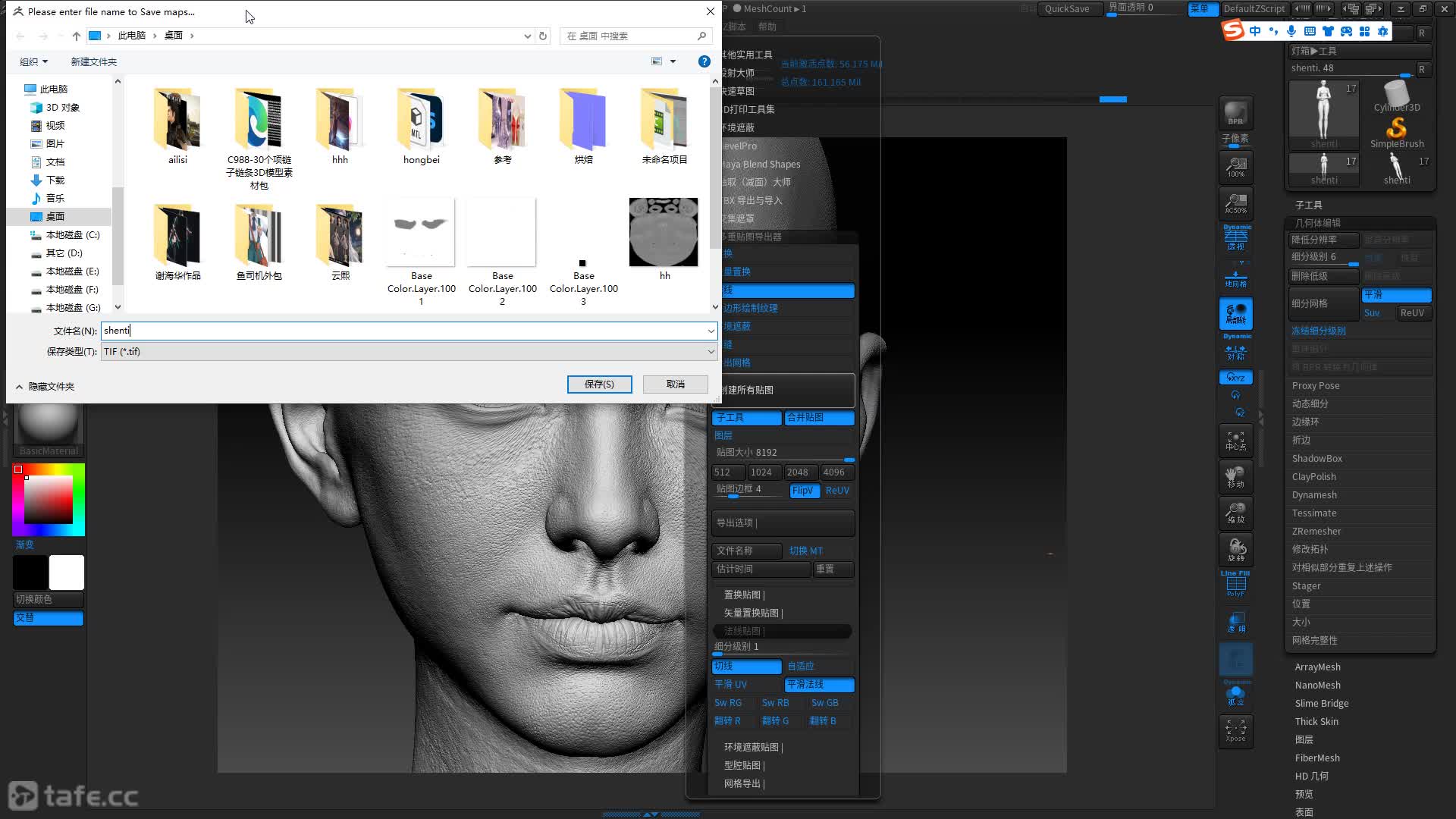Screen dimensions: 1456x819
Task: Toggle the 平滑 smooth button in geometry panel
Action: [x=1396, y=295]
